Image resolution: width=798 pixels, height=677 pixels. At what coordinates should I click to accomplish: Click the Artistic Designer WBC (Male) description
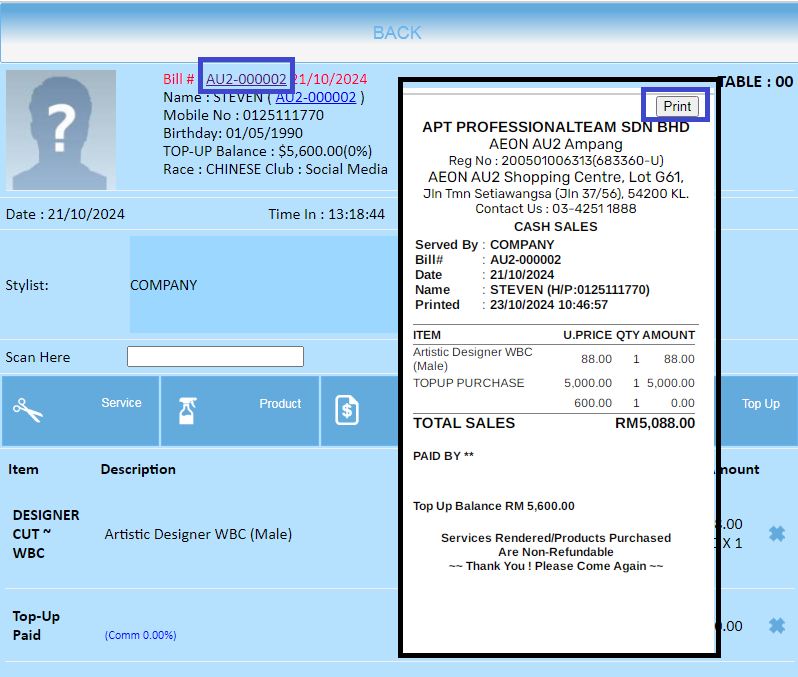(198, 534)
